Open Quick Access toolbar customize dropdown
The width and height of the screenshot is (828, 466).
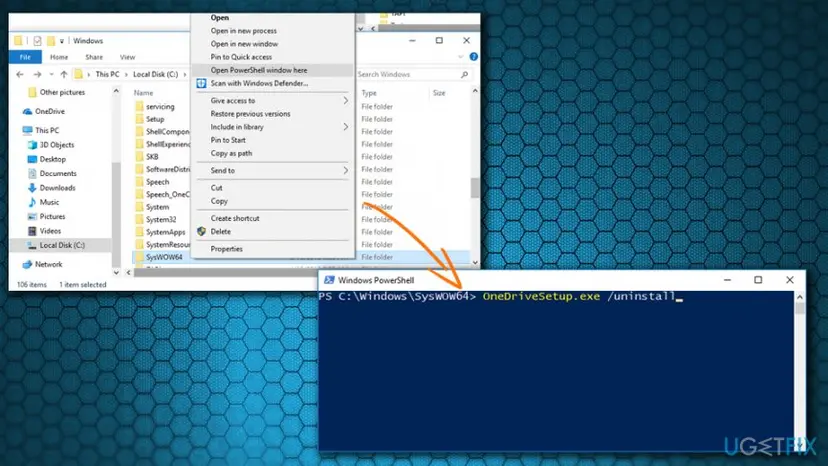click(62, 41)
